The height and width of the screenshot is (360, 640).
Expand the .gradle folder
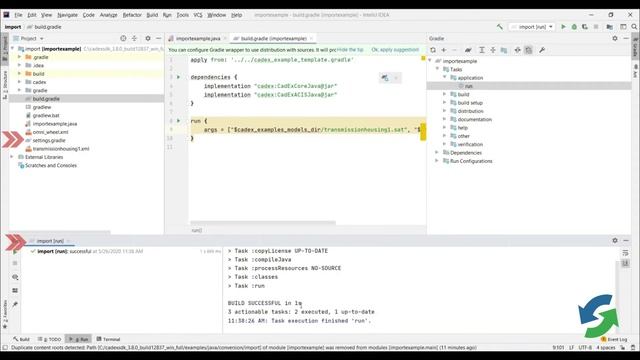(20, 57)
